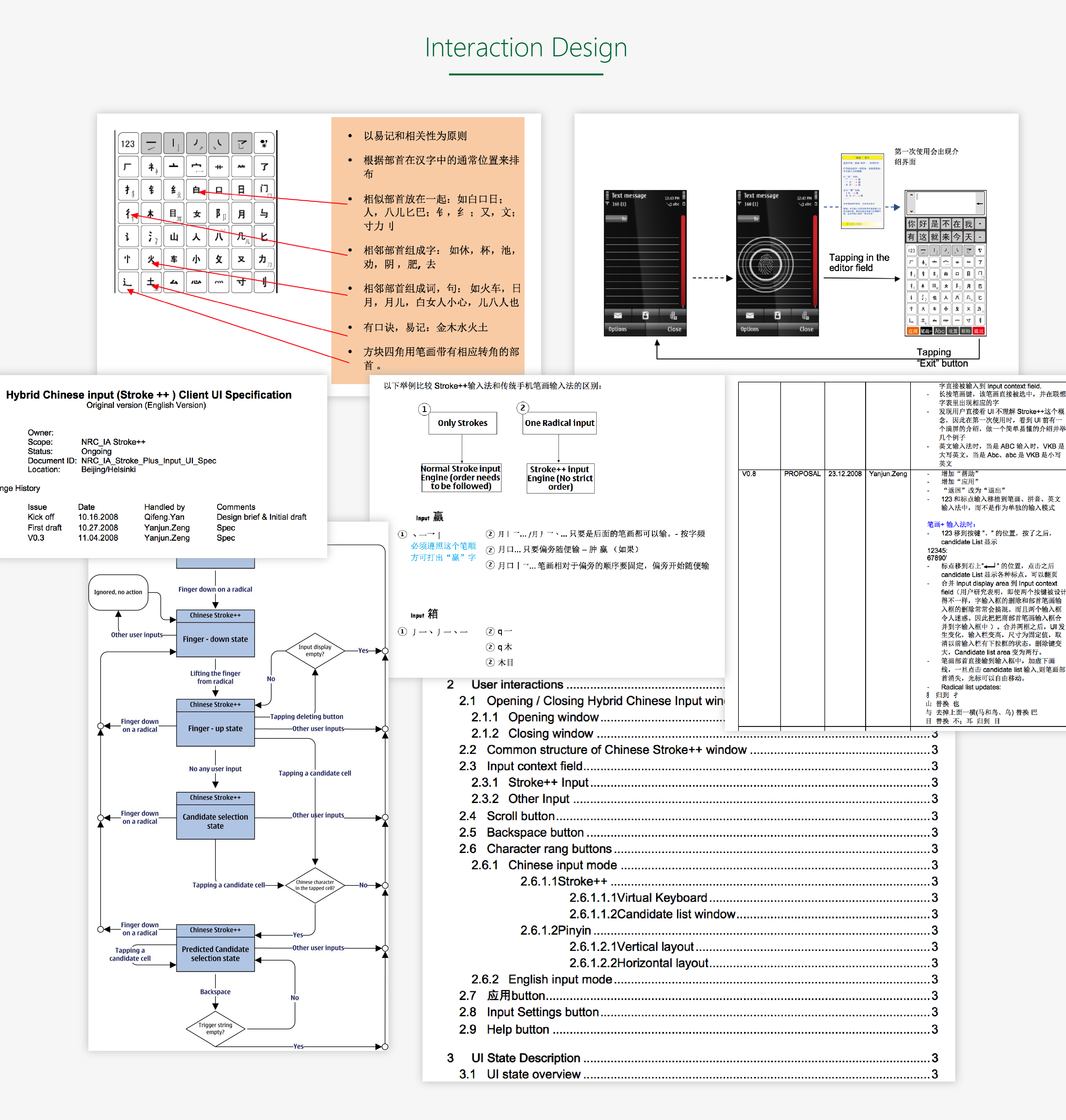Image resolution: width=1066 pixels, height=1120 pixels.
Task: Tap the 设置 settings button
Action: click(953, 331)
